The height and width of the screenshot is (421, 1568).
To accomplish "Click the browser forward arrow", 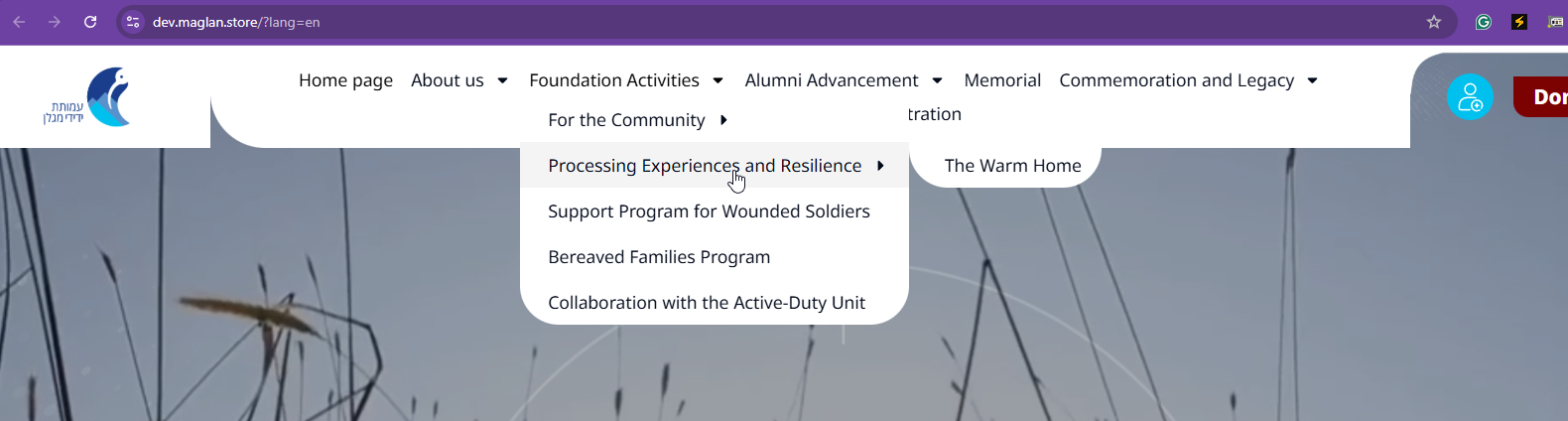I will pos(55,22).
